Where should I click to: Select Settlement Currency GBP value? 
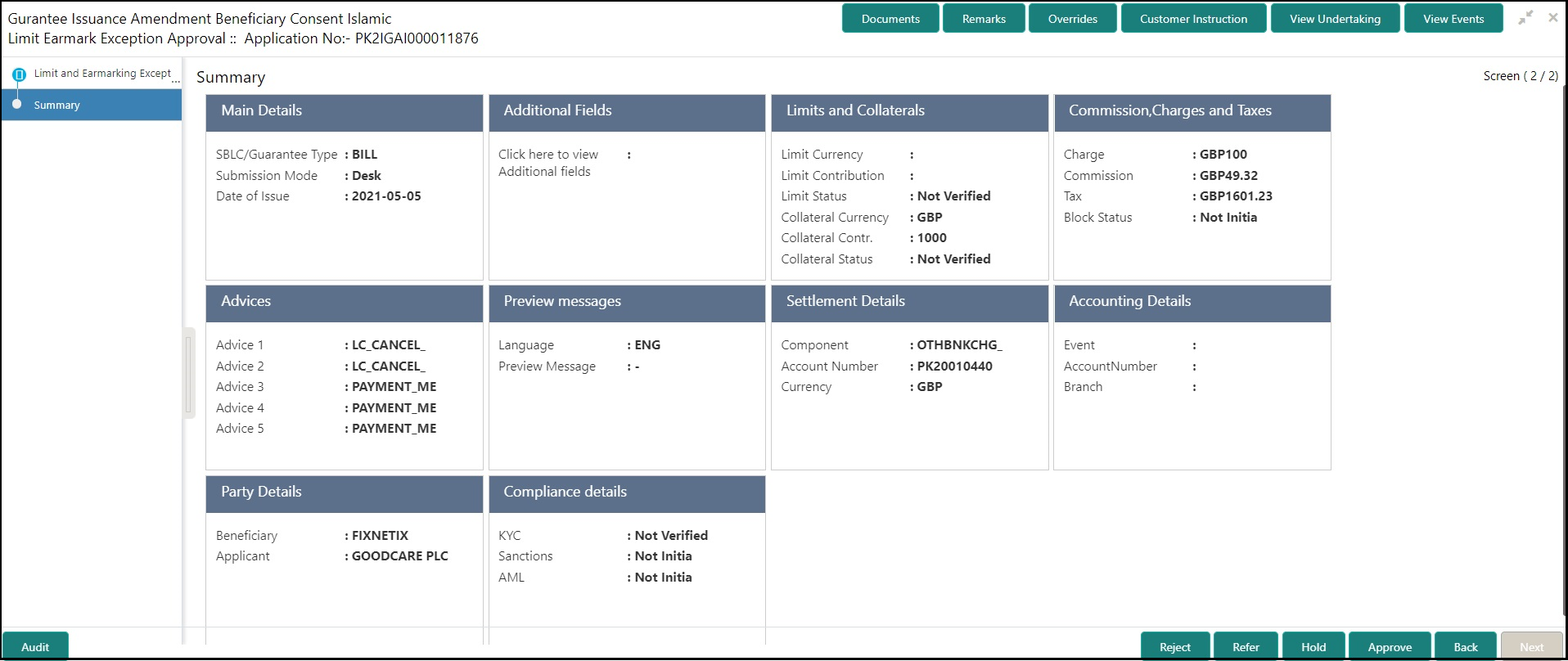[929, 387]
